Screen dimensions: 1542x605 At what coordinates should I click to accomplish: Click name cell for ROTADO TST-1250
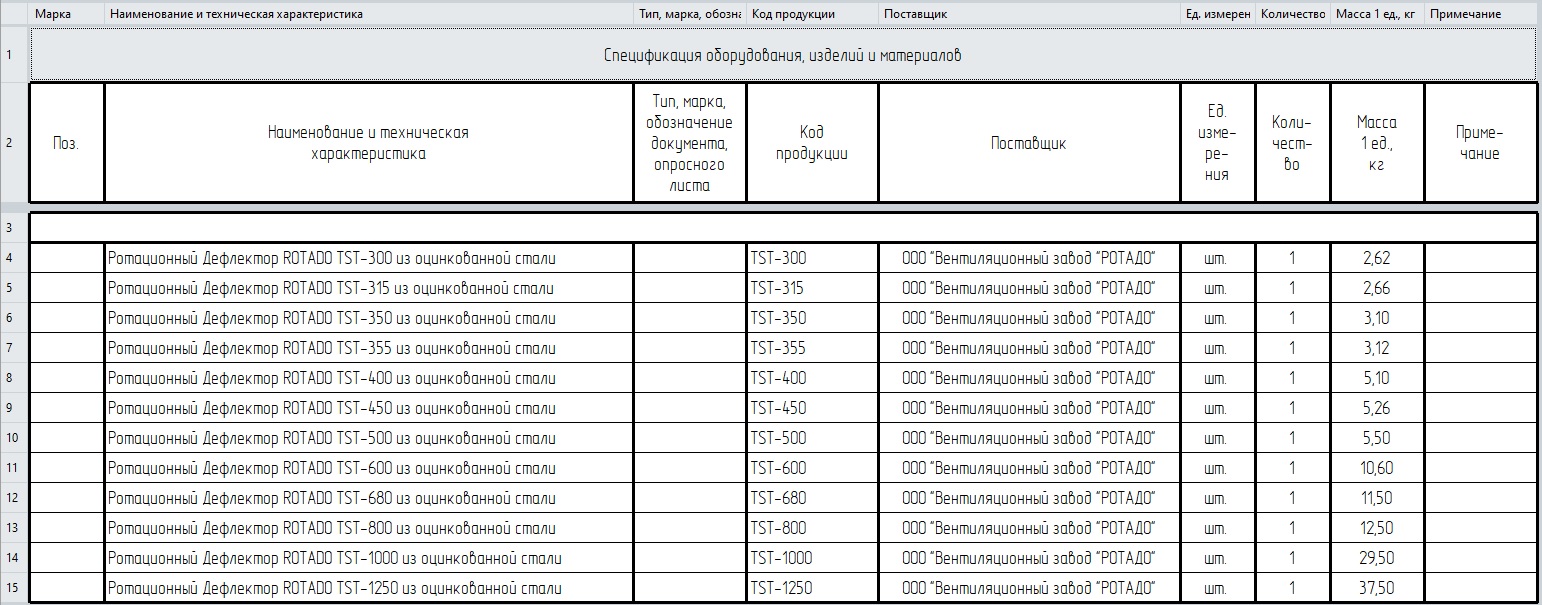click(x=369, y=588)
